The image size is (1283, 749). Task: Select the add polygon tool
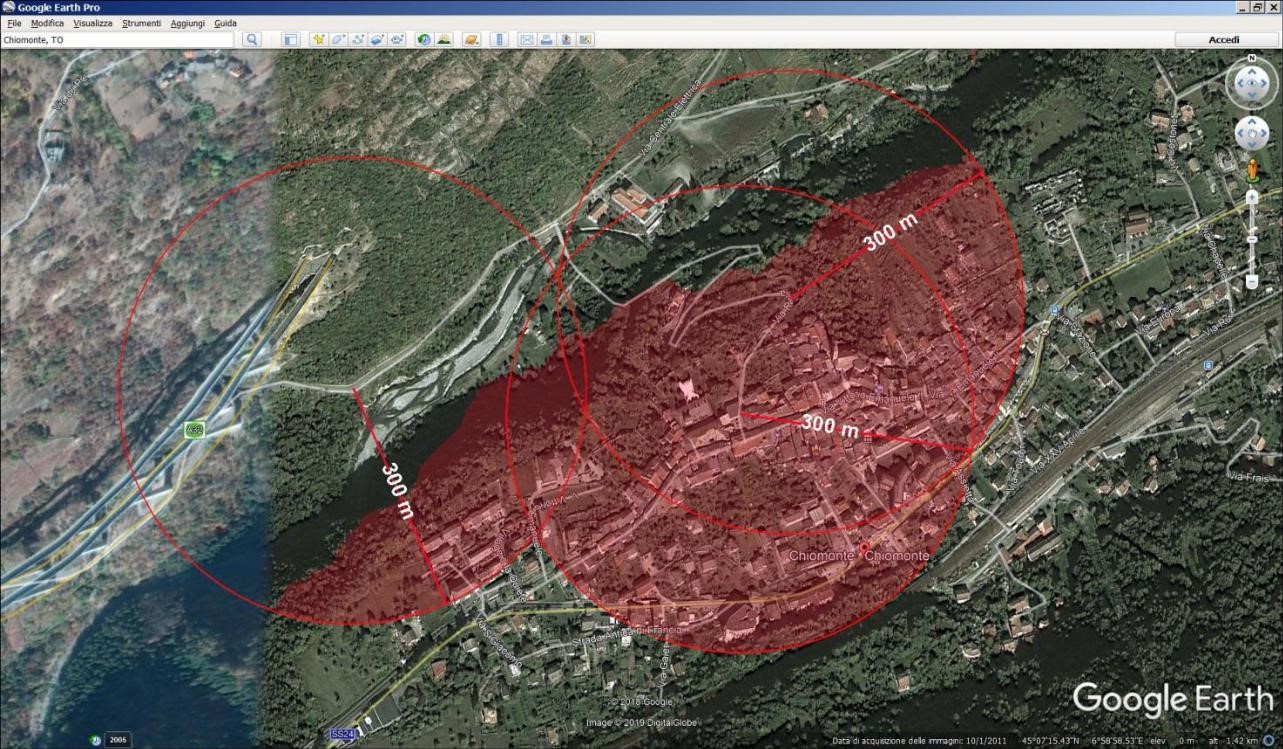pos(338,40)
